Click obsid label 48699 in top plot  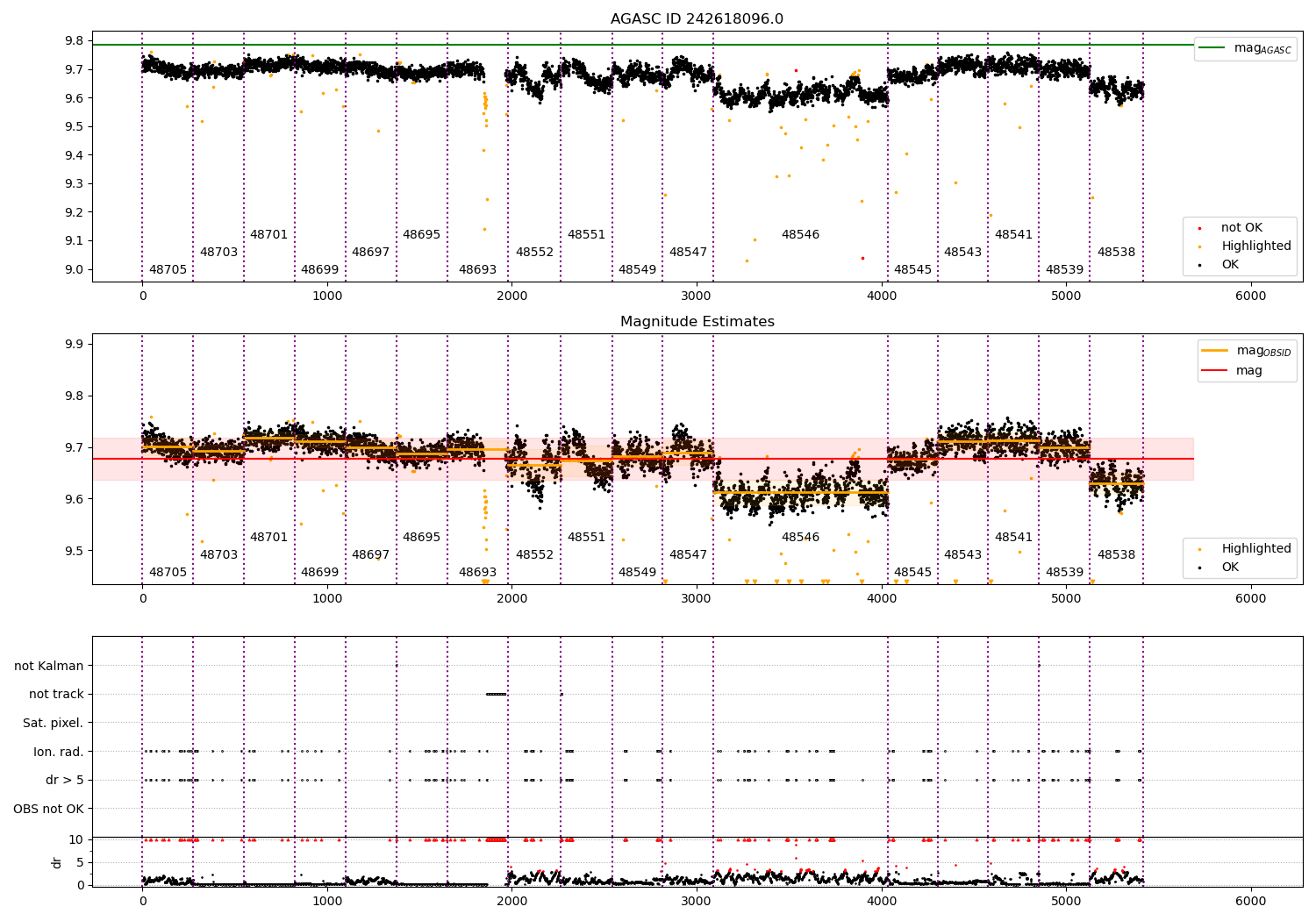[319, 269]
